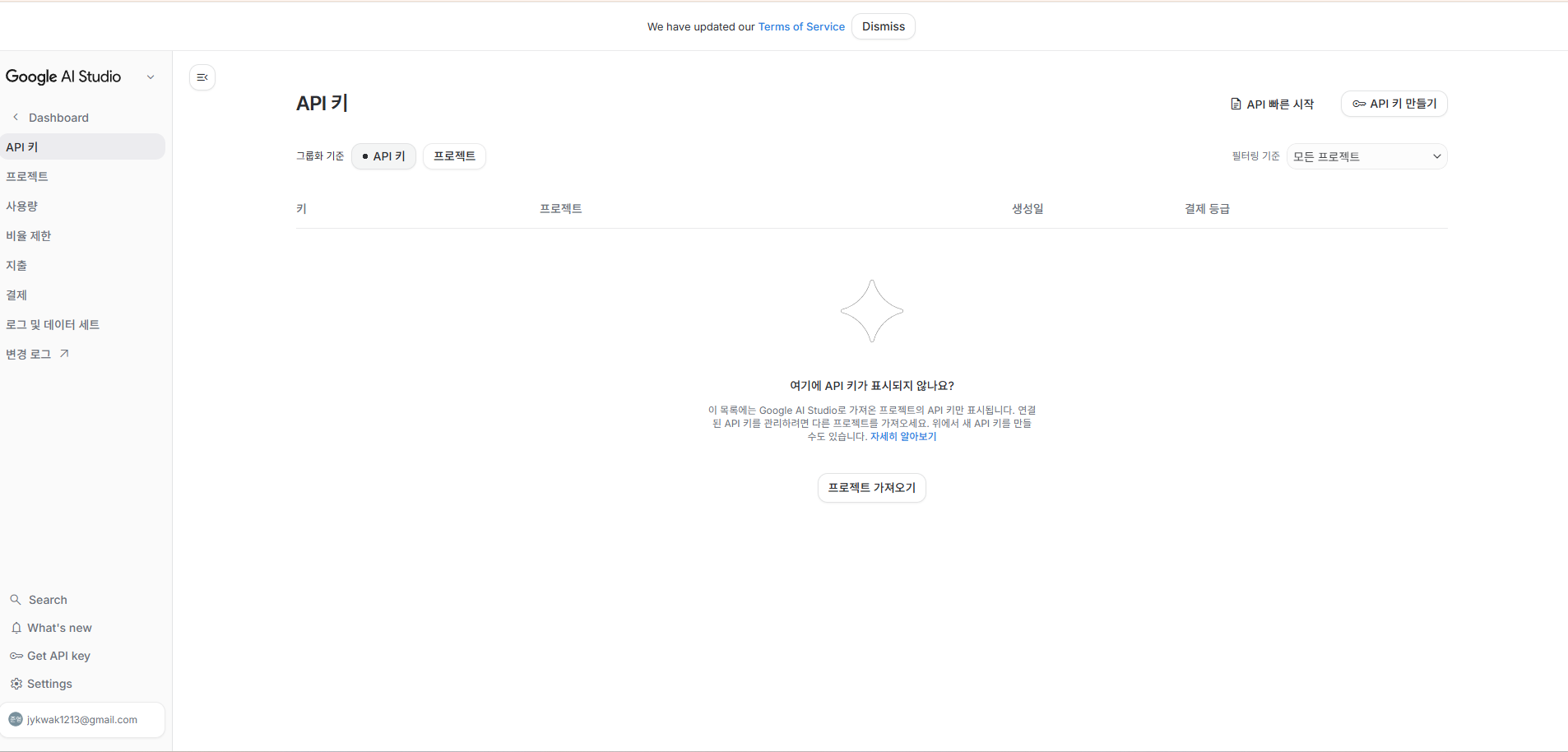Collapse sidebar using the panel toggle icon

click(202, 77)
